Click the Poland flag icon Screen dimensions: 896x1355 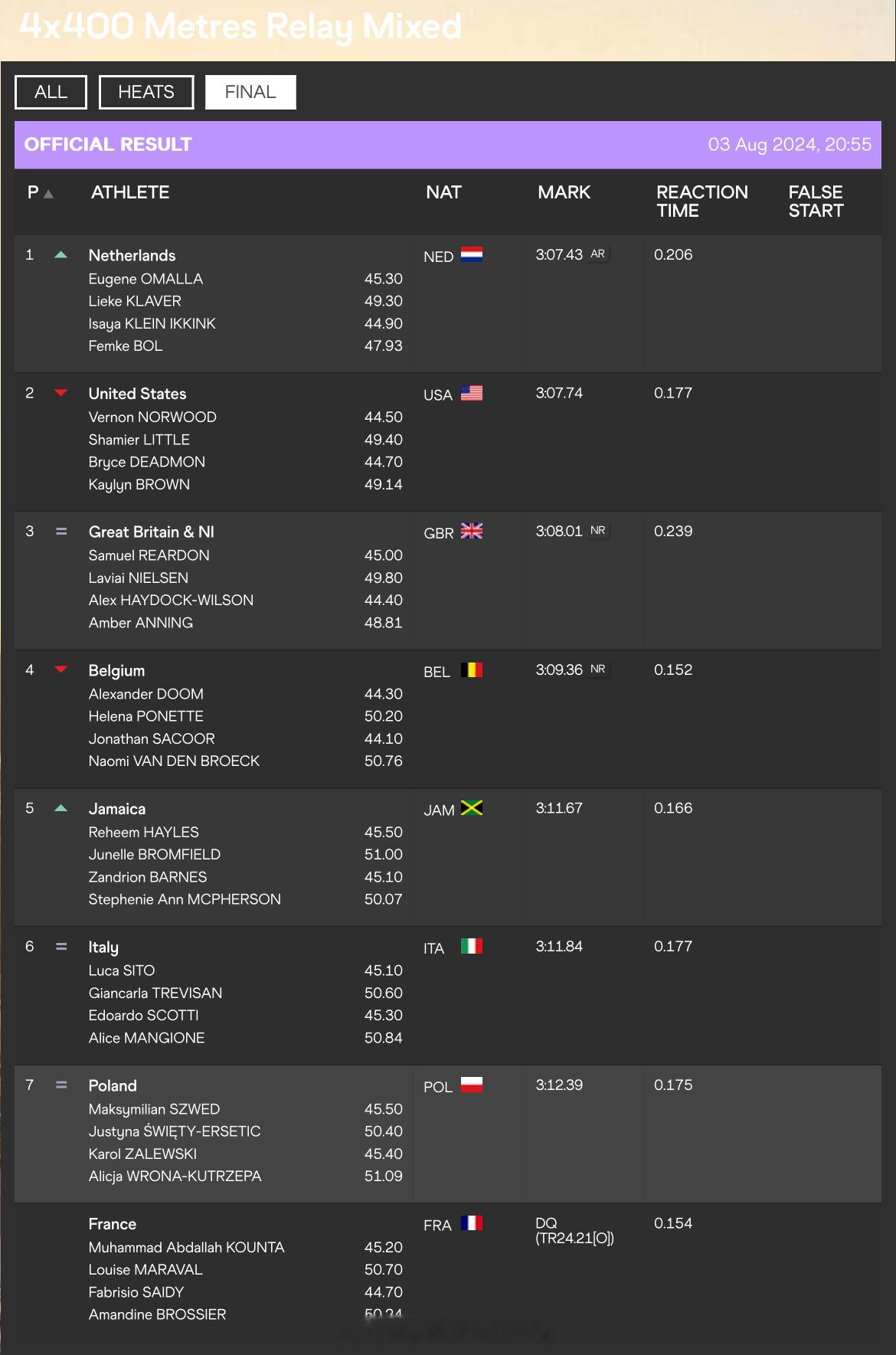(x=471, y=1085)
